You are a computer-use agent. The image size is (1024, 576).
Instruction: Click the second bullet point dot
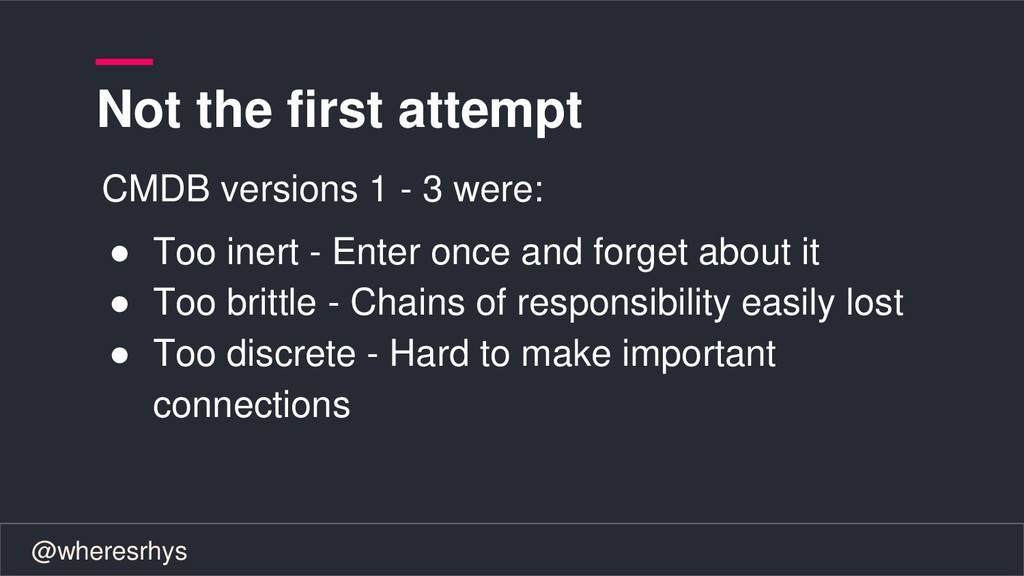[120, 304]
